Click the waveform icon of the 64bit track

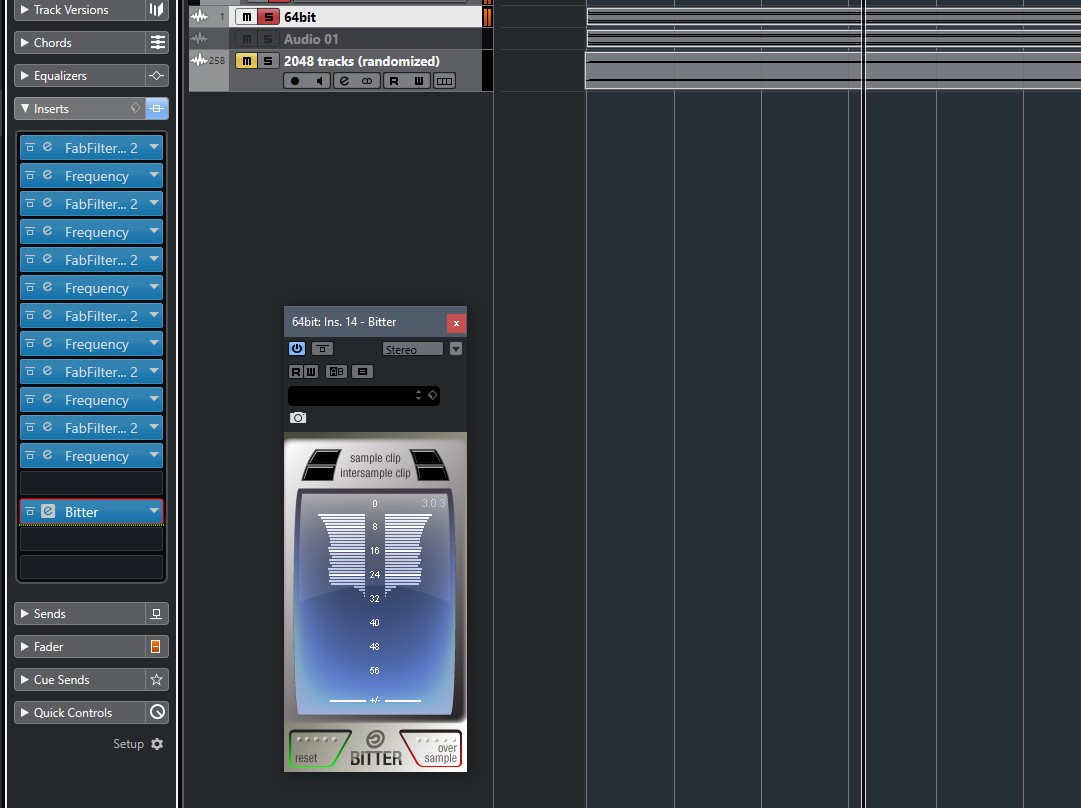pos(199,17)
